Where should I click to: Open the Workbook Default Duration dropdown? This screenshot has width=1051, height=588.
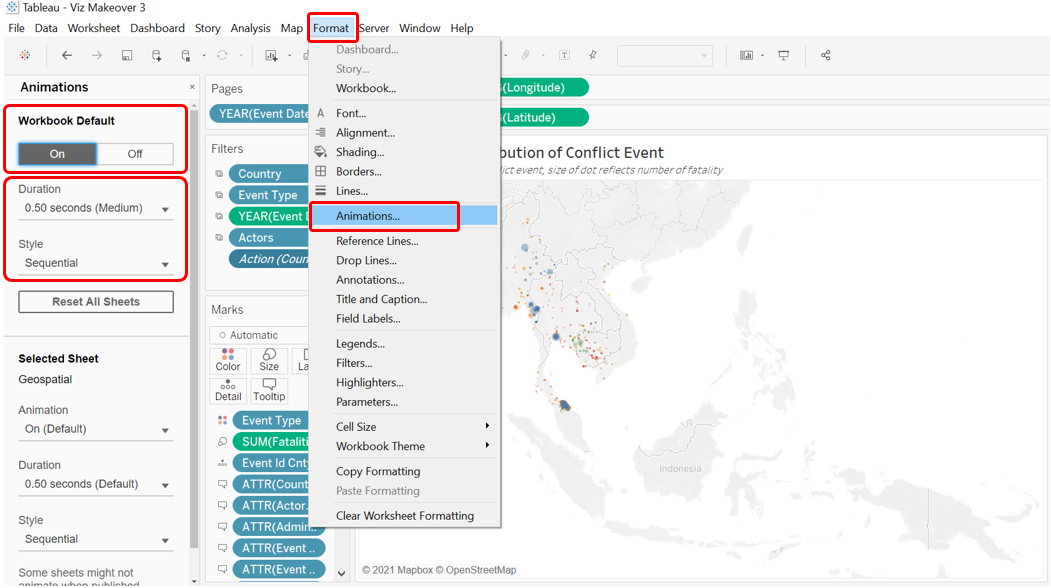click(x=96, y=209)
